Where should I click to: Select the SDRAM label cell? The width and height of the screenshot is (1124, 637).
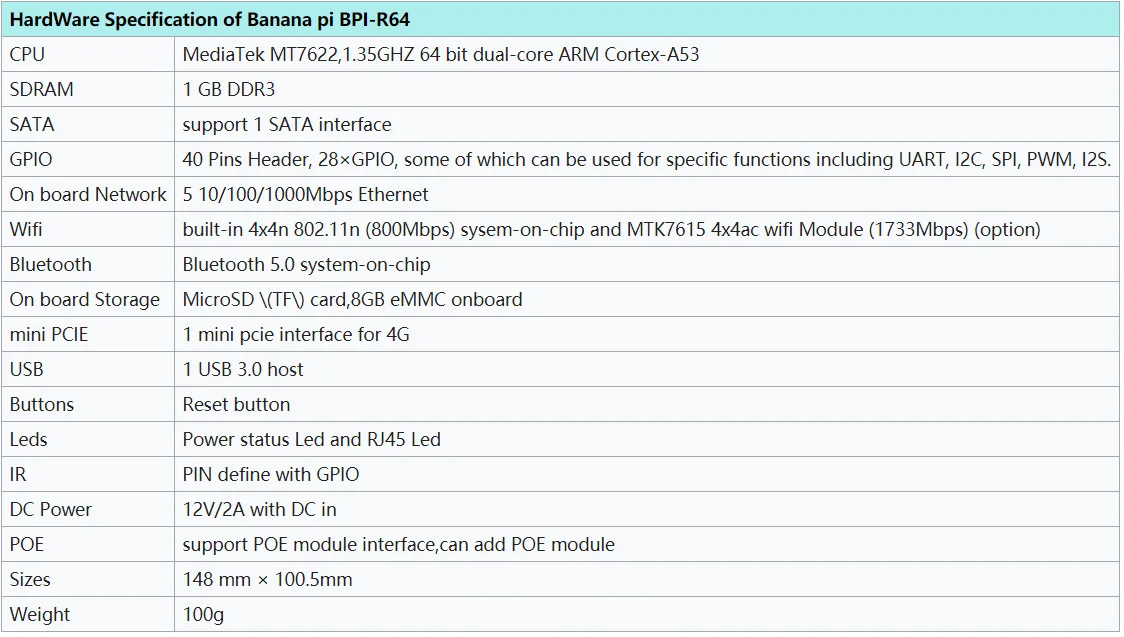pos(42,90)
